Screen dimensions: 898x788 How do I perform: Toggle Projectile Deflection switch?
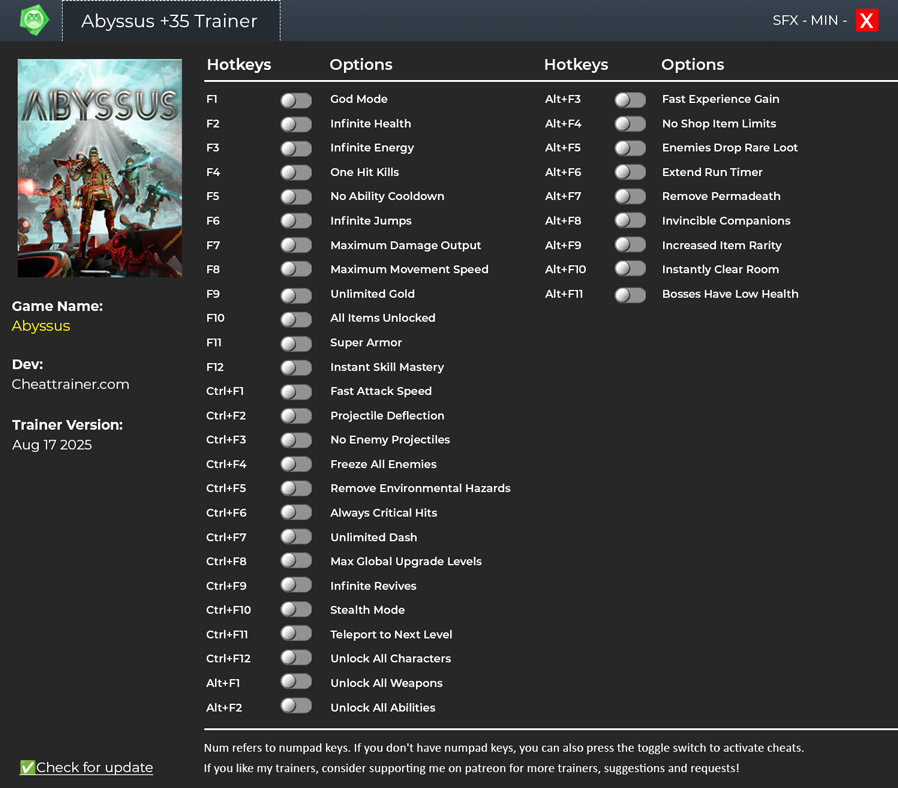(296, 416)
